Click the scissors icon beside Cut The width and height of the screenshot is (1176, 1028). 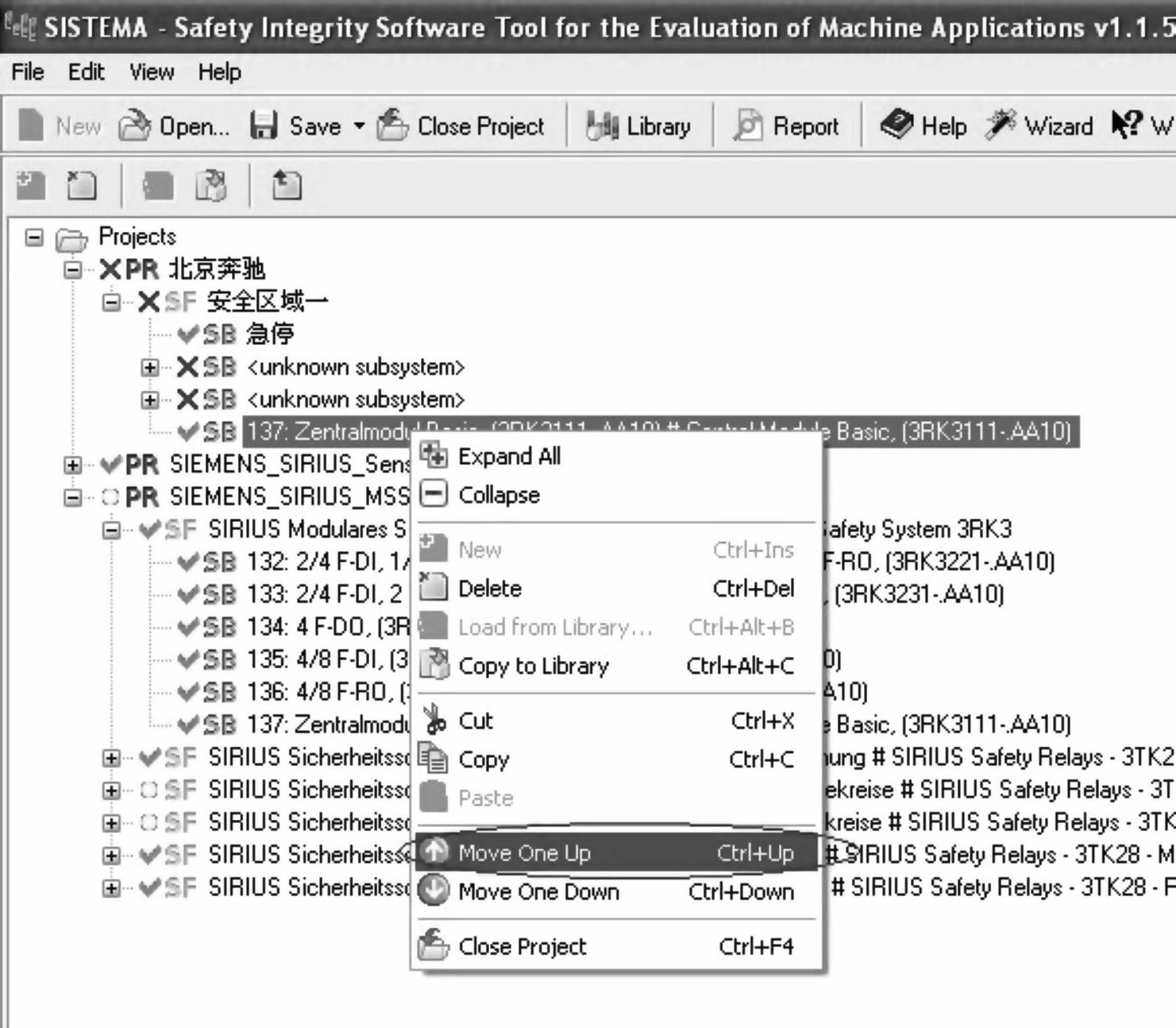tap(434, 721)
